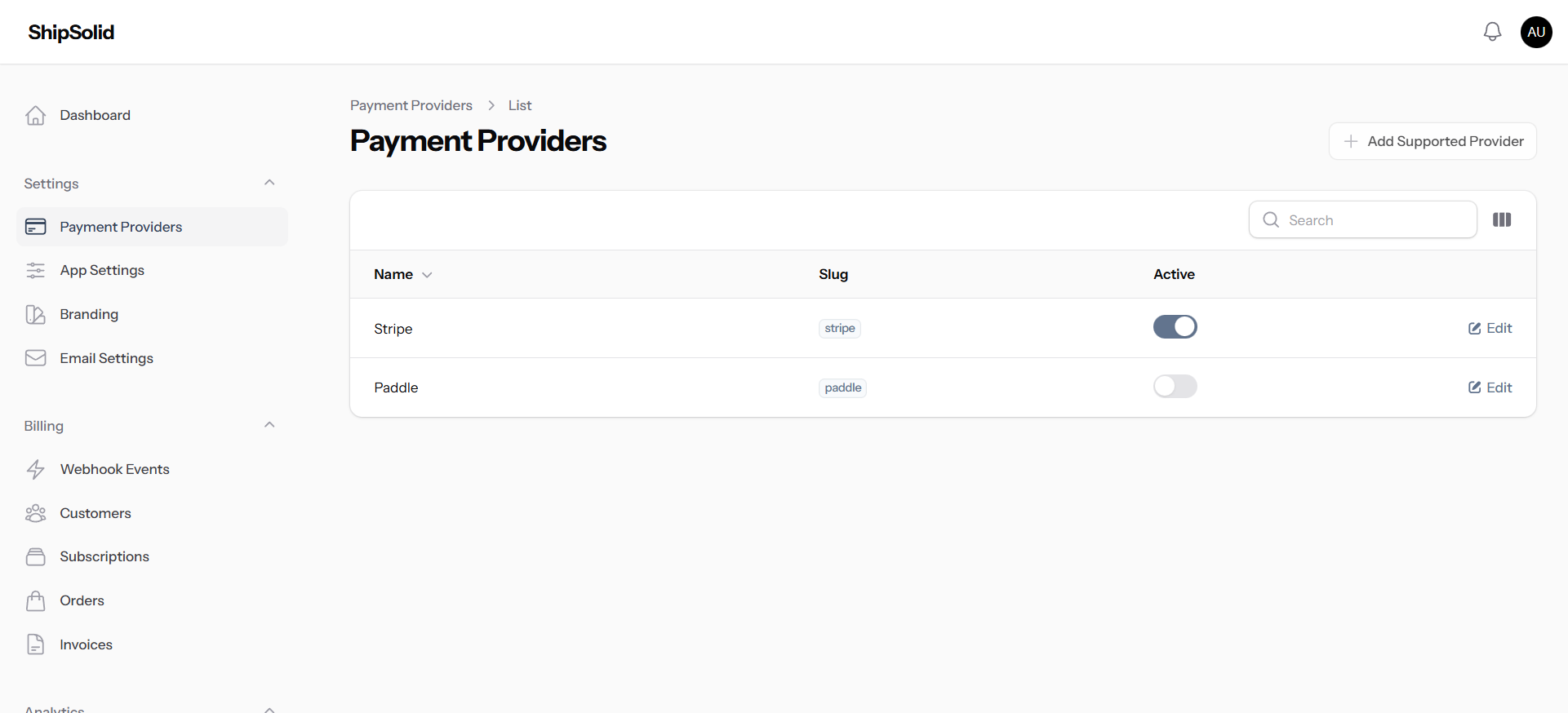This screenshot has width=1568, height=713.
Task: Open App Settings in sidebar
Action: 102,270
